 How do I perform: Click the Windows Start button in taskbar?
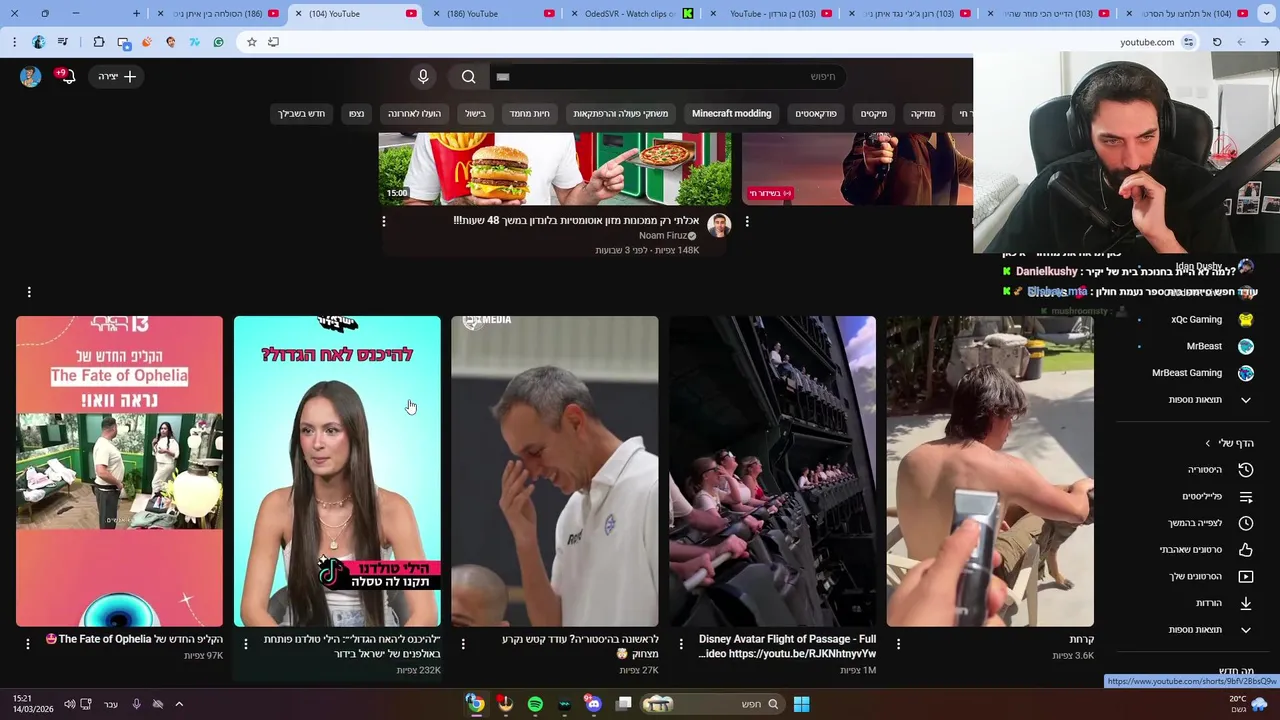[x=801, y=704]
